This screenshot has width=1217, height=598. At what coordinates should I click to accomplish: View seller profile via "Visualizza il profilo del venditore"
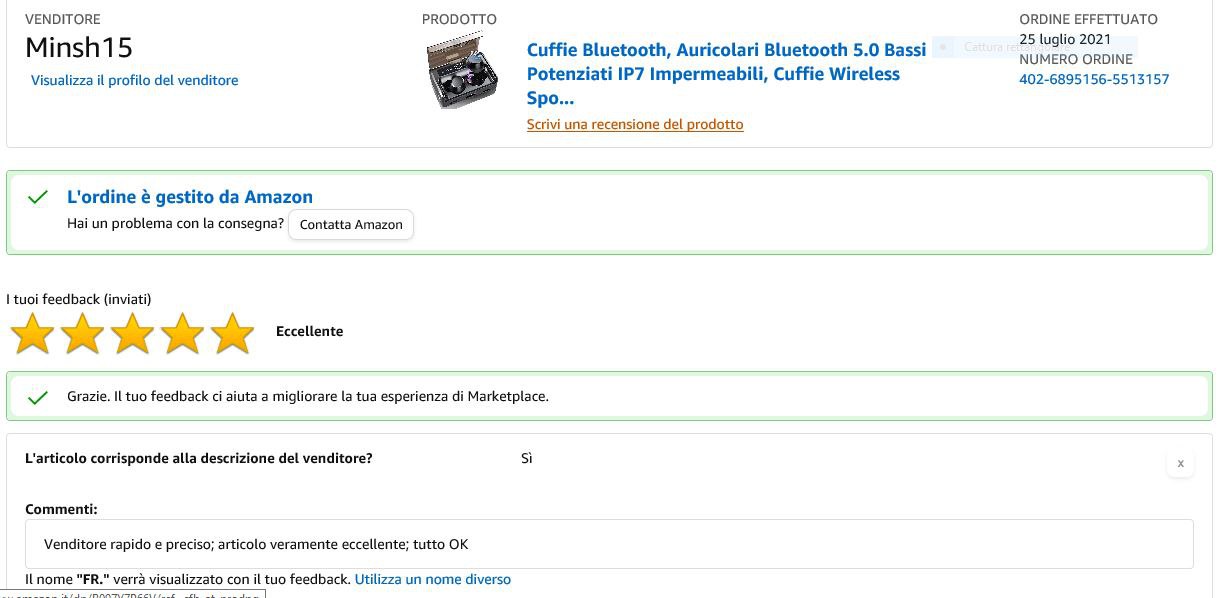coord(134,80)
